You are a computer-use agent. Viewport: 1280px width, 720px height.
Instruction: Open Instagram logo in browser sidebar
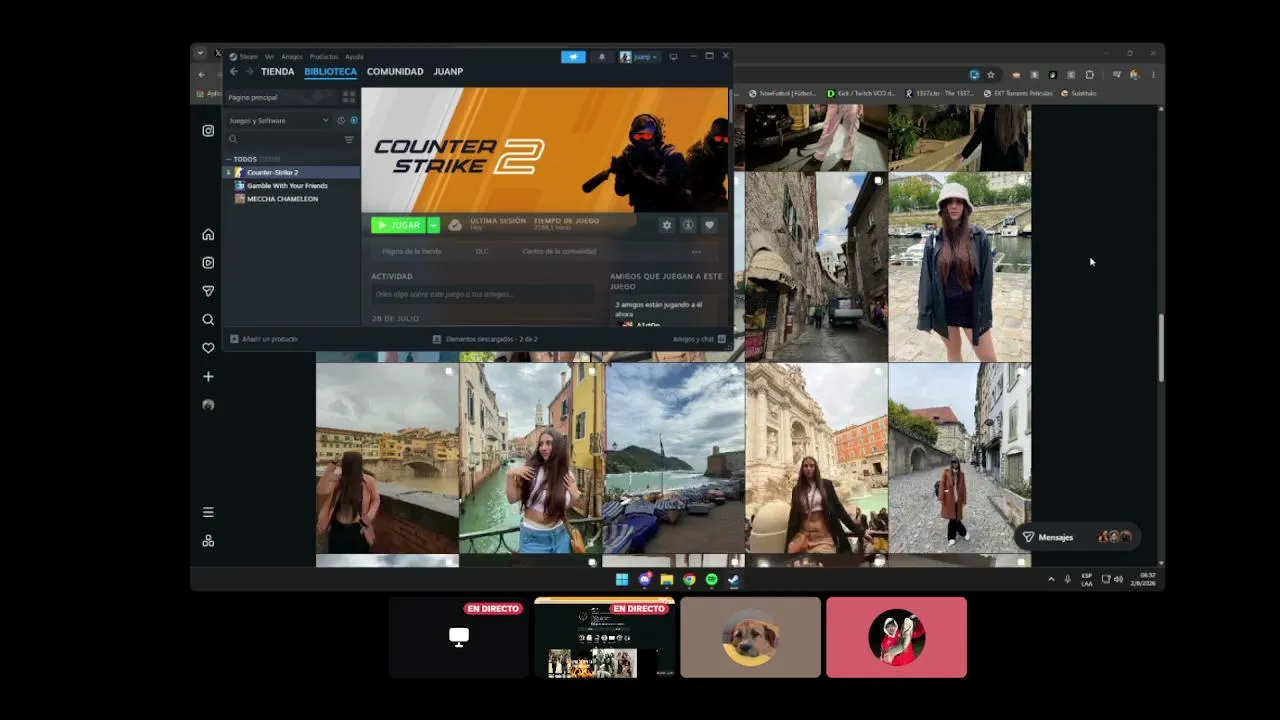208,130
